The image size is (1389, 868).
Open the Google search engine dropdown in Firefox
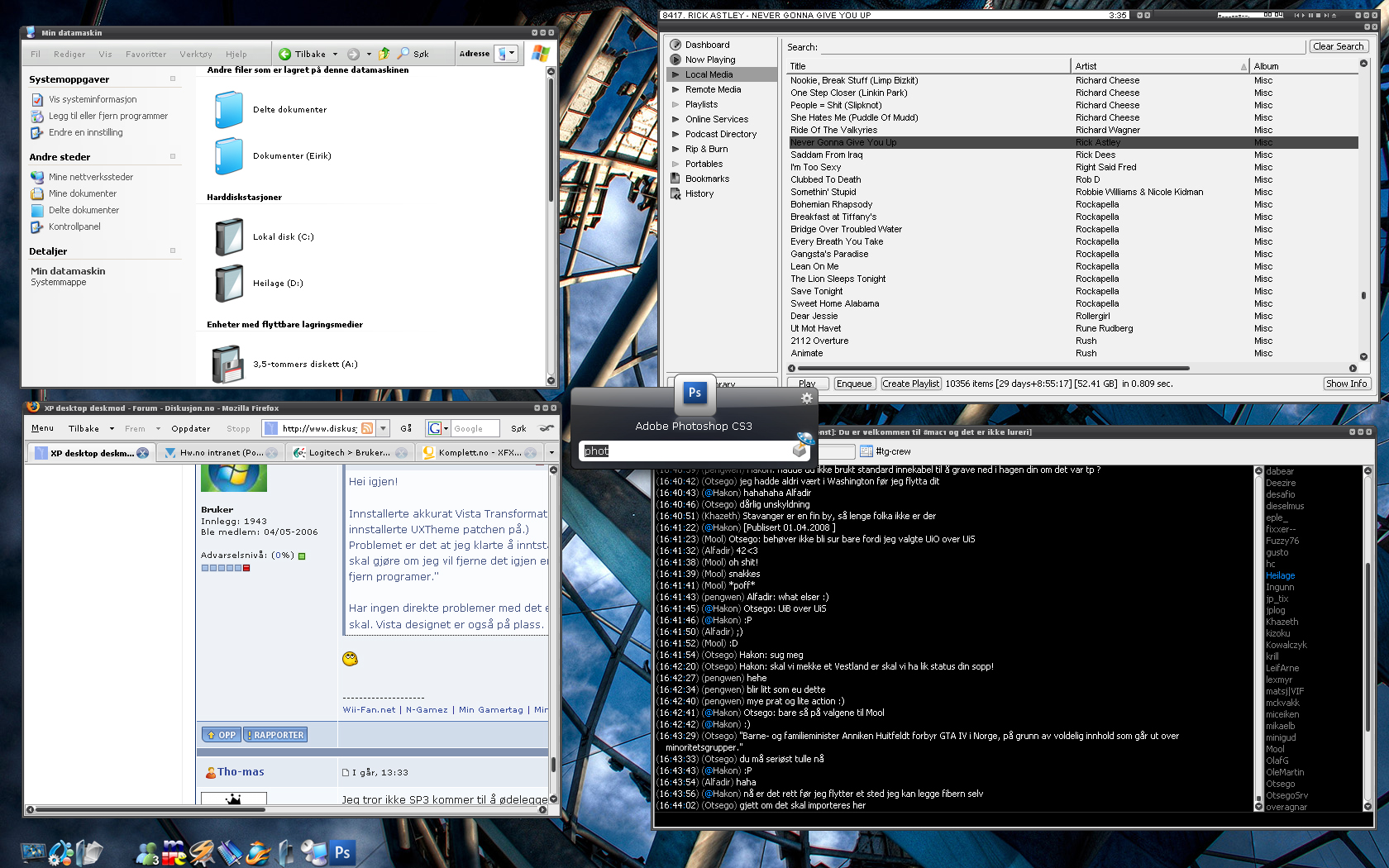tap(446, 428)
